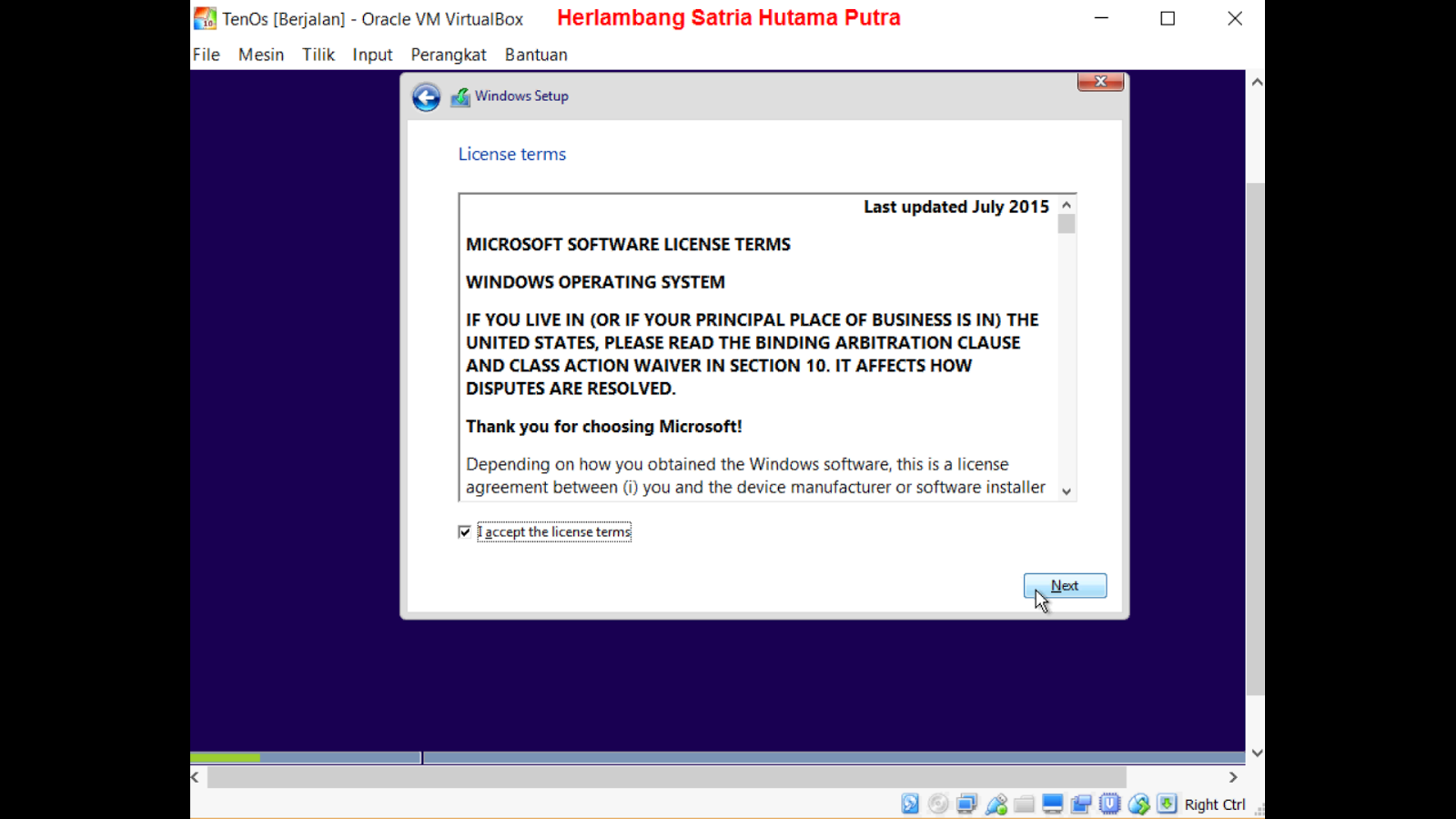This screenshot has height=819, width=1456.
Task: Open the Tilik menu
Action: [318, 55]
